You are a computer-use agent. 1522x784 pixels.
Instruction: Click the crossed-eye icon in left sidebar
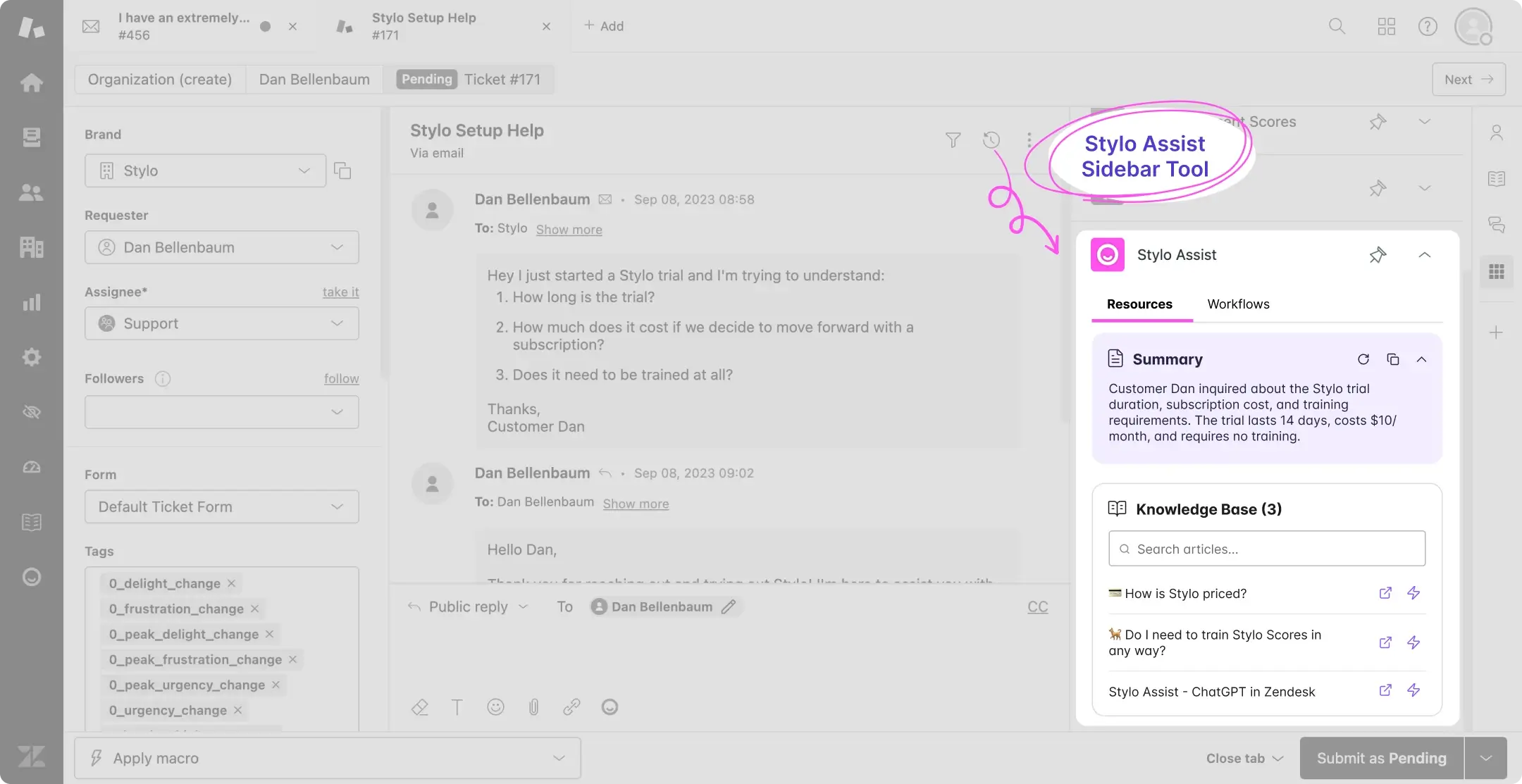(x=31, y=412)
